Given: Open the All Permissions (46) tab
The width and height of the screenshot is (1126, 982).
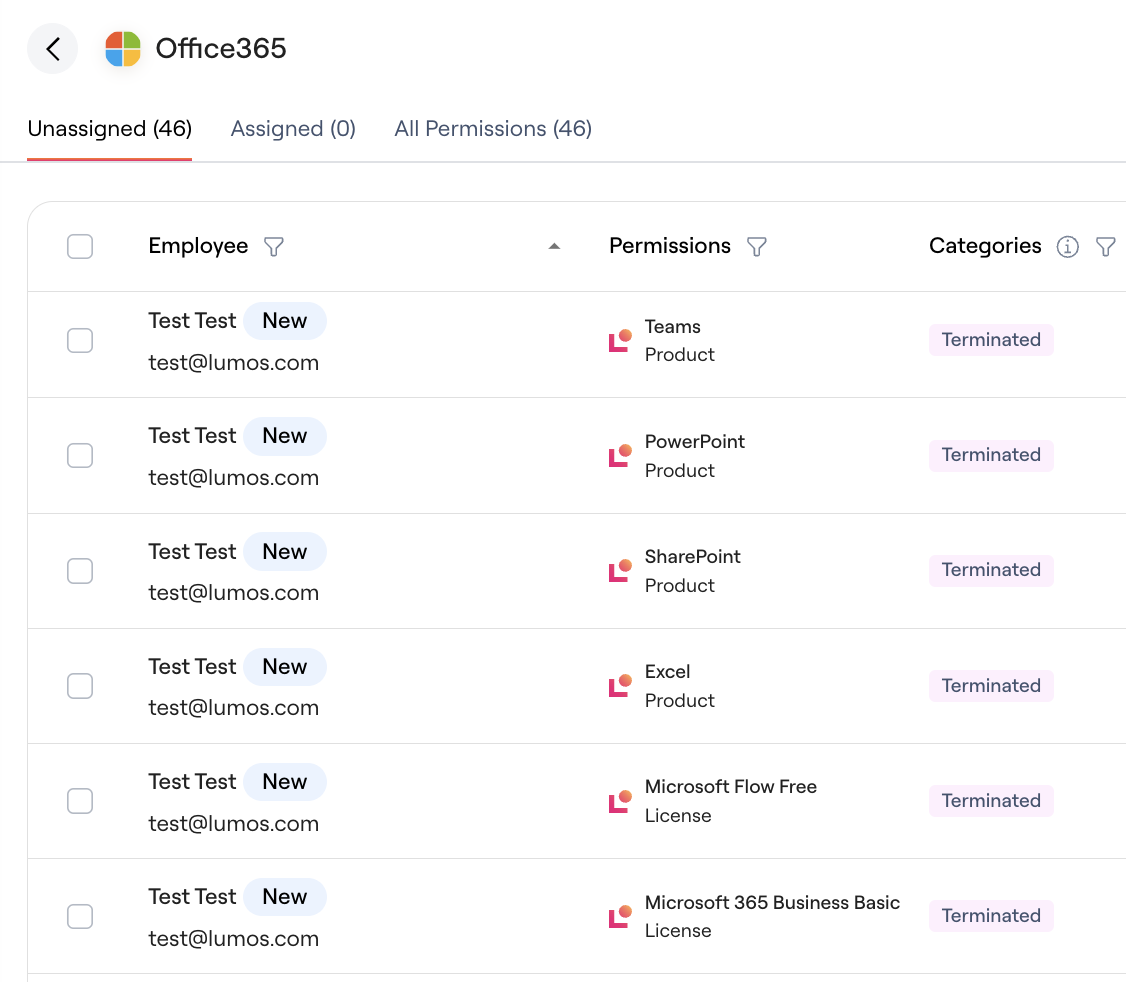Looking at the screenshot, I should coord(493,129).
